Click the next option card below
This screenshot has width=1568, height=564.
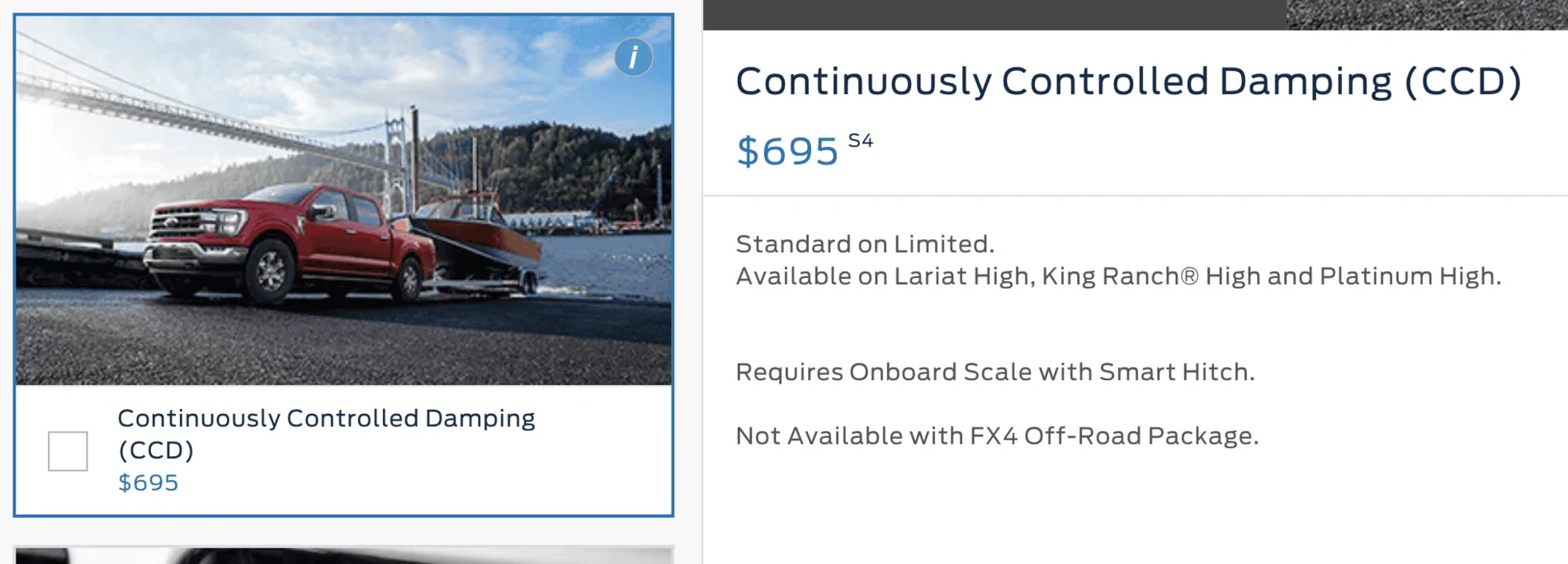(343, 555)
